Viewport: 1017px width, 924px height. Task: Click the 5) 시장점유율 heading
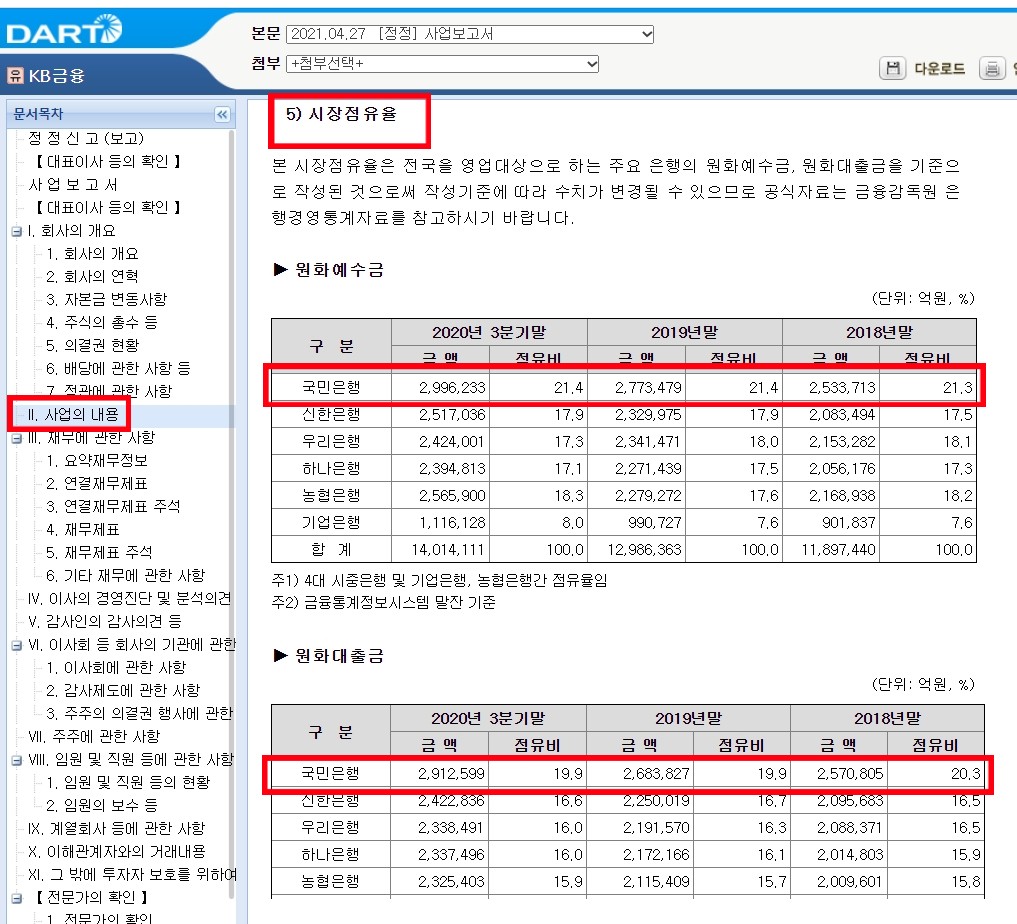coord(341,114)
